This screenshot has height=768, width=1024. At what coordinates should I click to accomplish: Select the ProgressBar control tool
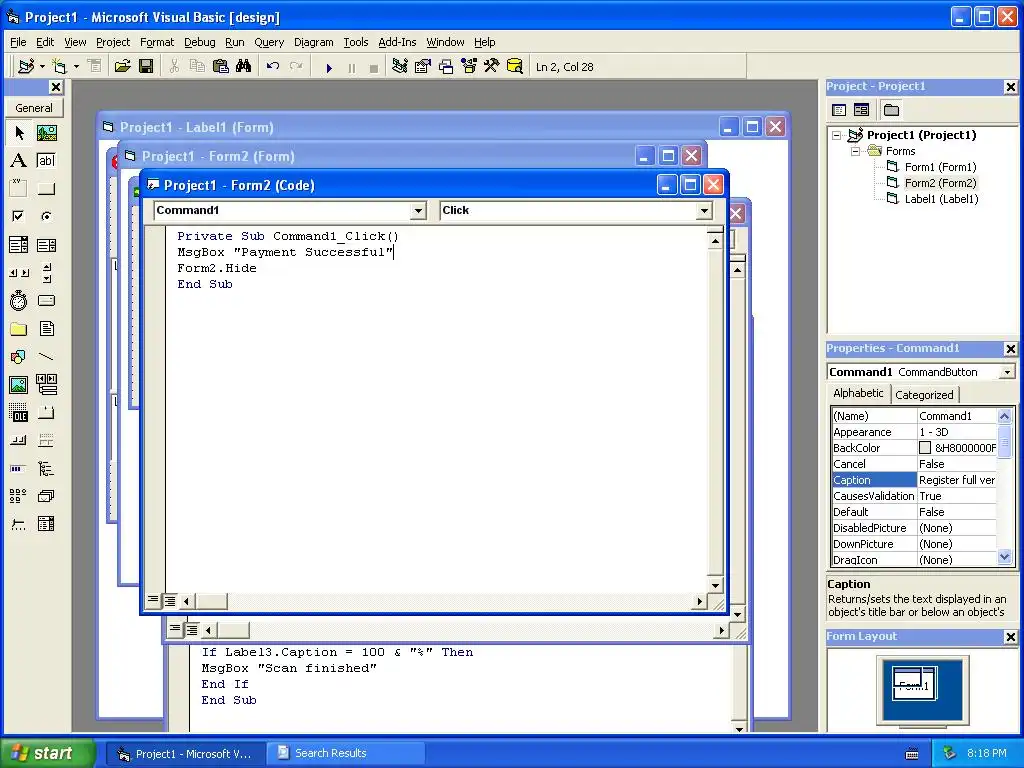[19, 468]
